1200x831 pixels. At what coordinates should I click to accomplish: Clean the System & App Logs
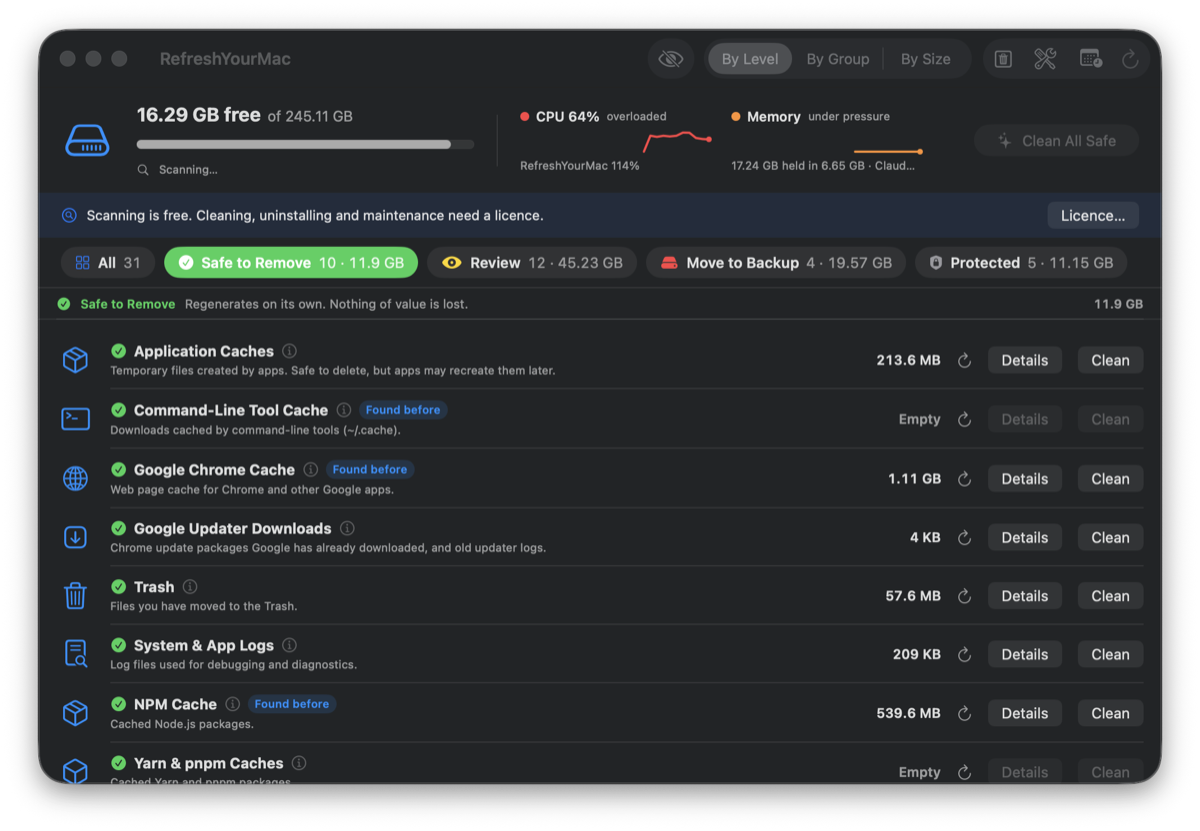[1110, 654]
